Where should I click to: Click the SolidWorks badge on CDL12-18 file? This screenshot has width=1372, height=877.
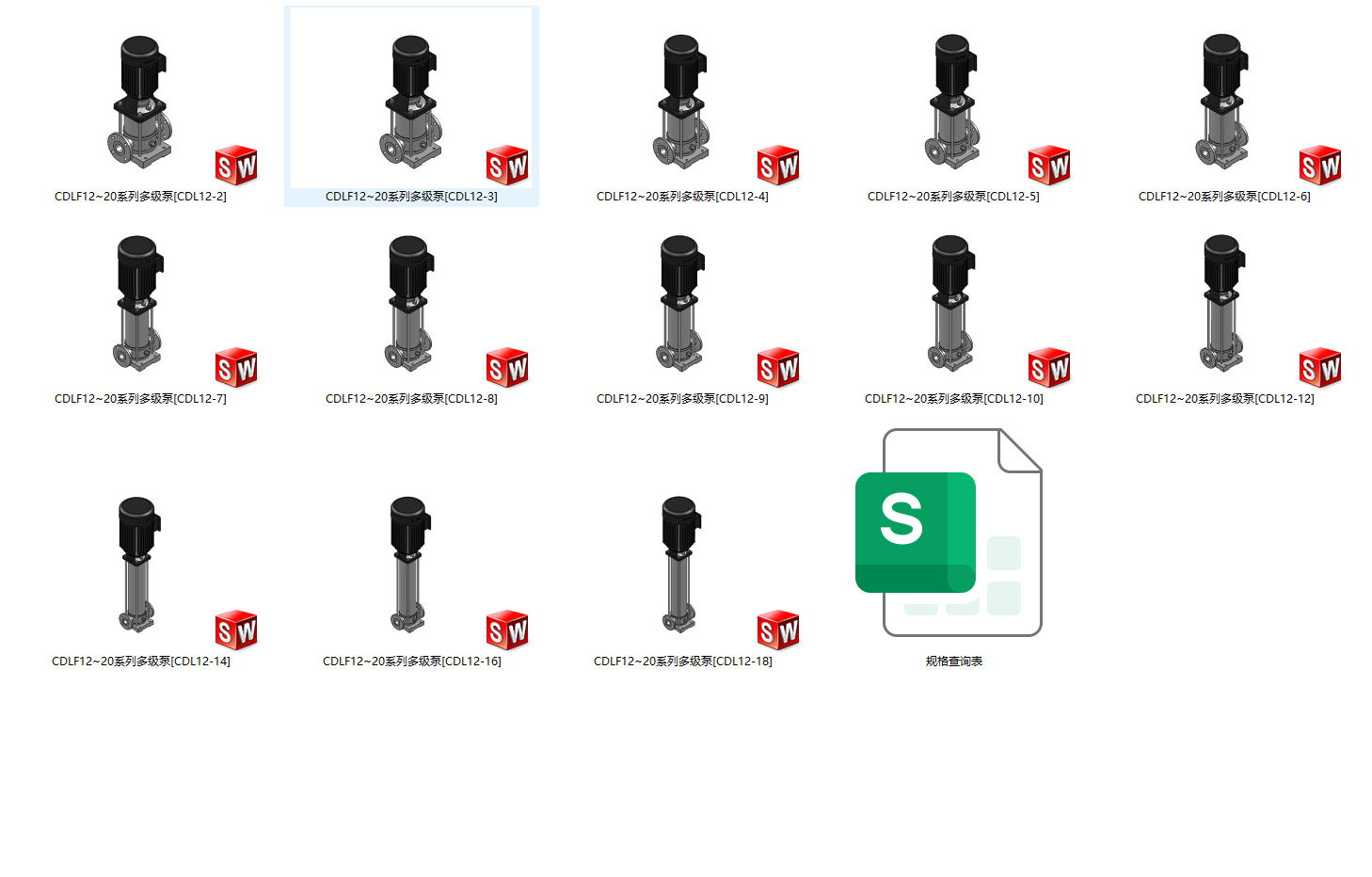coord(778,630)
